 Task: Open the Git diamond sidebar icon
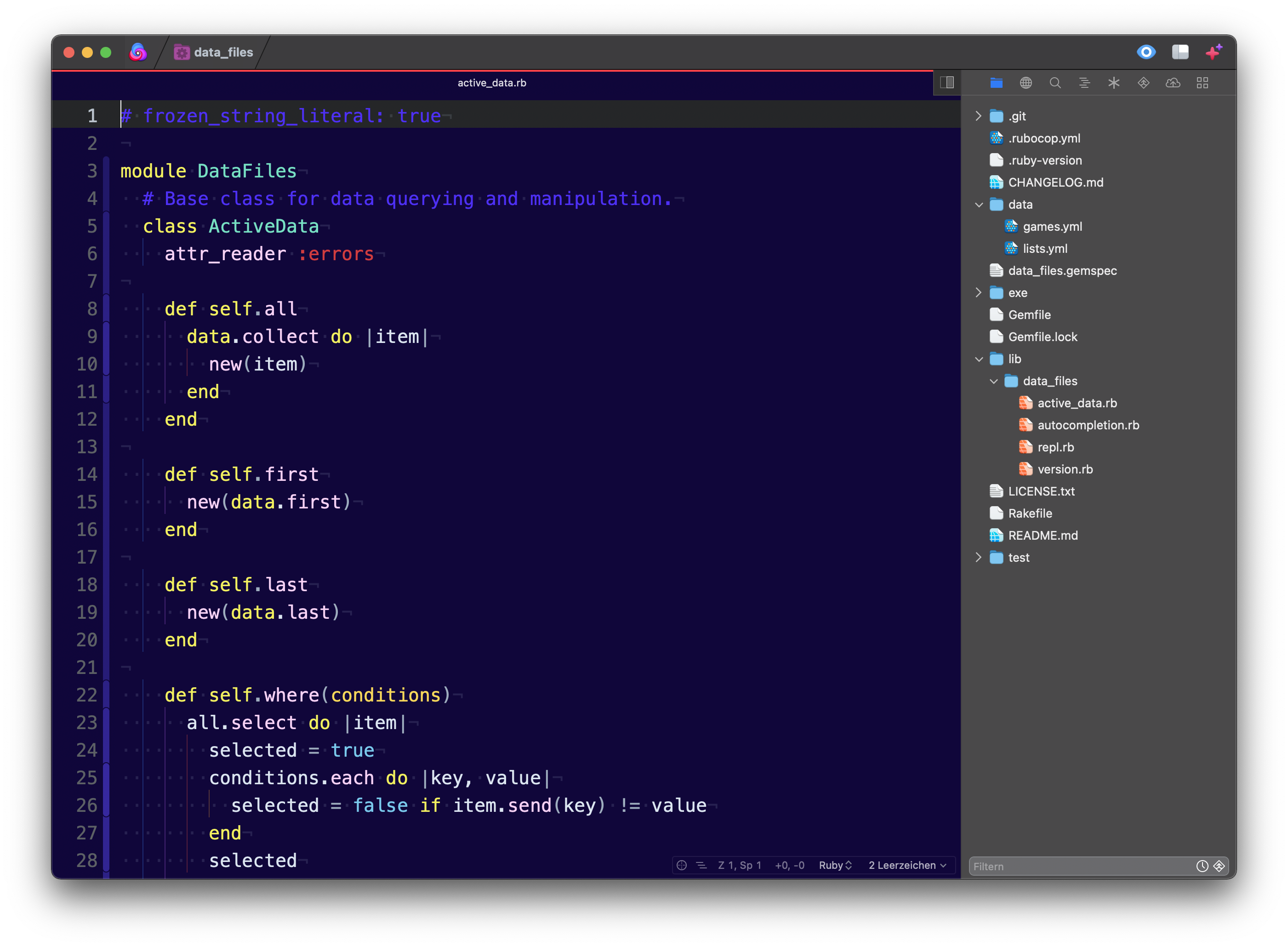click(1144, 83)
